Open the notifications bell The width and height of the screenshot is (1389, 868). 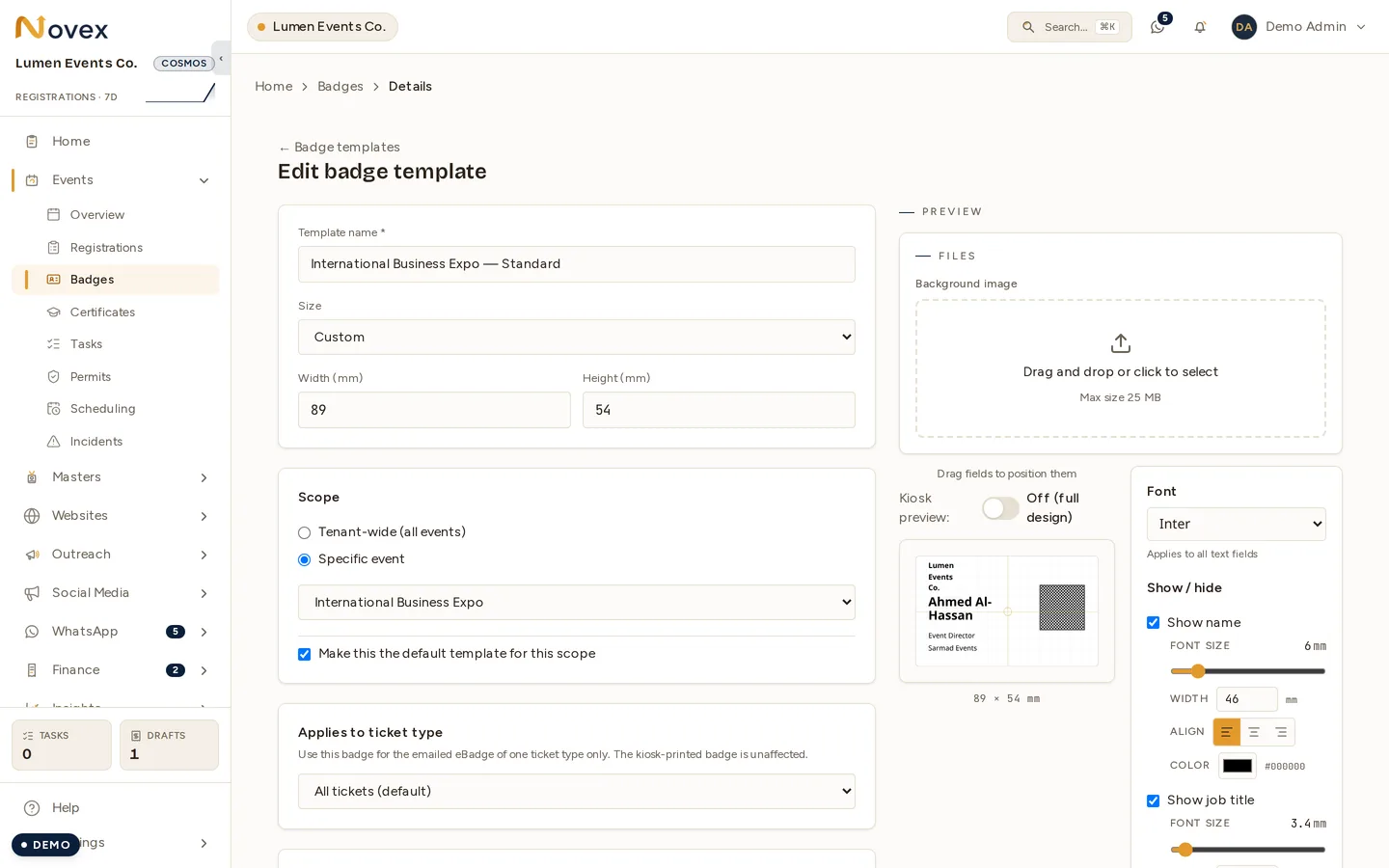tap(1200, 27)
